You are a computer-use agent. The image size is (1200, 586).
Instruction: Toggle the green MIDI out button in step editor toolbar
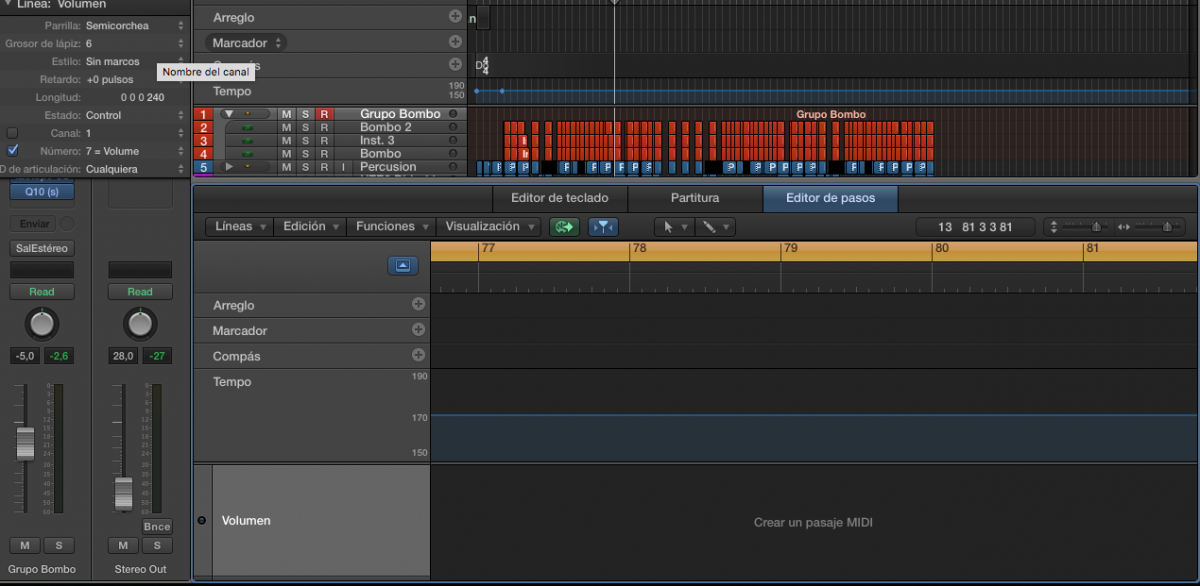click(x=564, y=227)
